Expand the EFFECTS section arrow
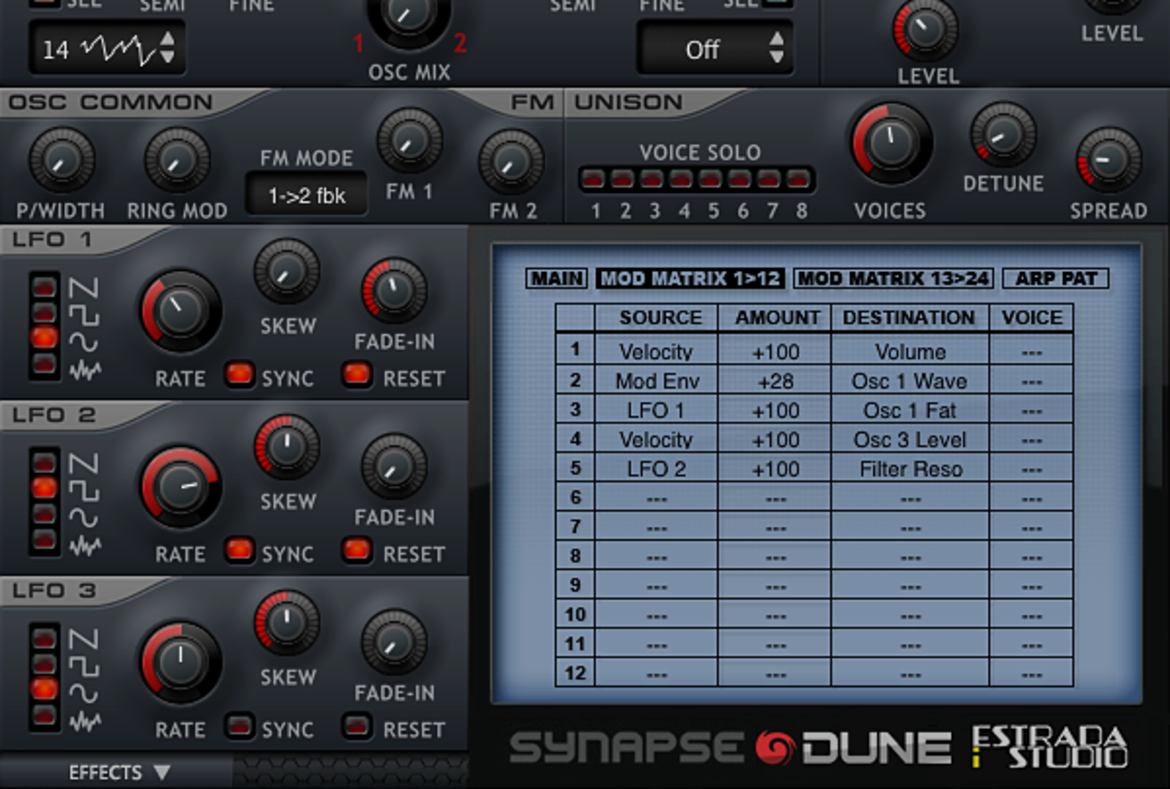The width and height of the screenshot is (1170, 789). 162,773
